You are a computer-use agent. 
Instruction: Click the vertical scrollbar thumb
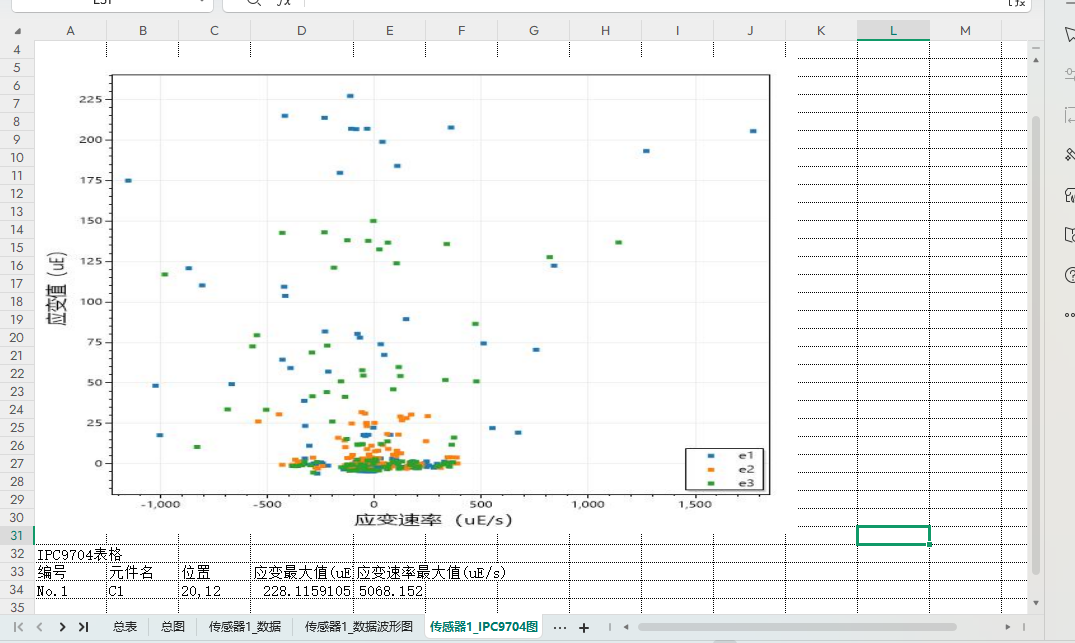[1036, 340]
